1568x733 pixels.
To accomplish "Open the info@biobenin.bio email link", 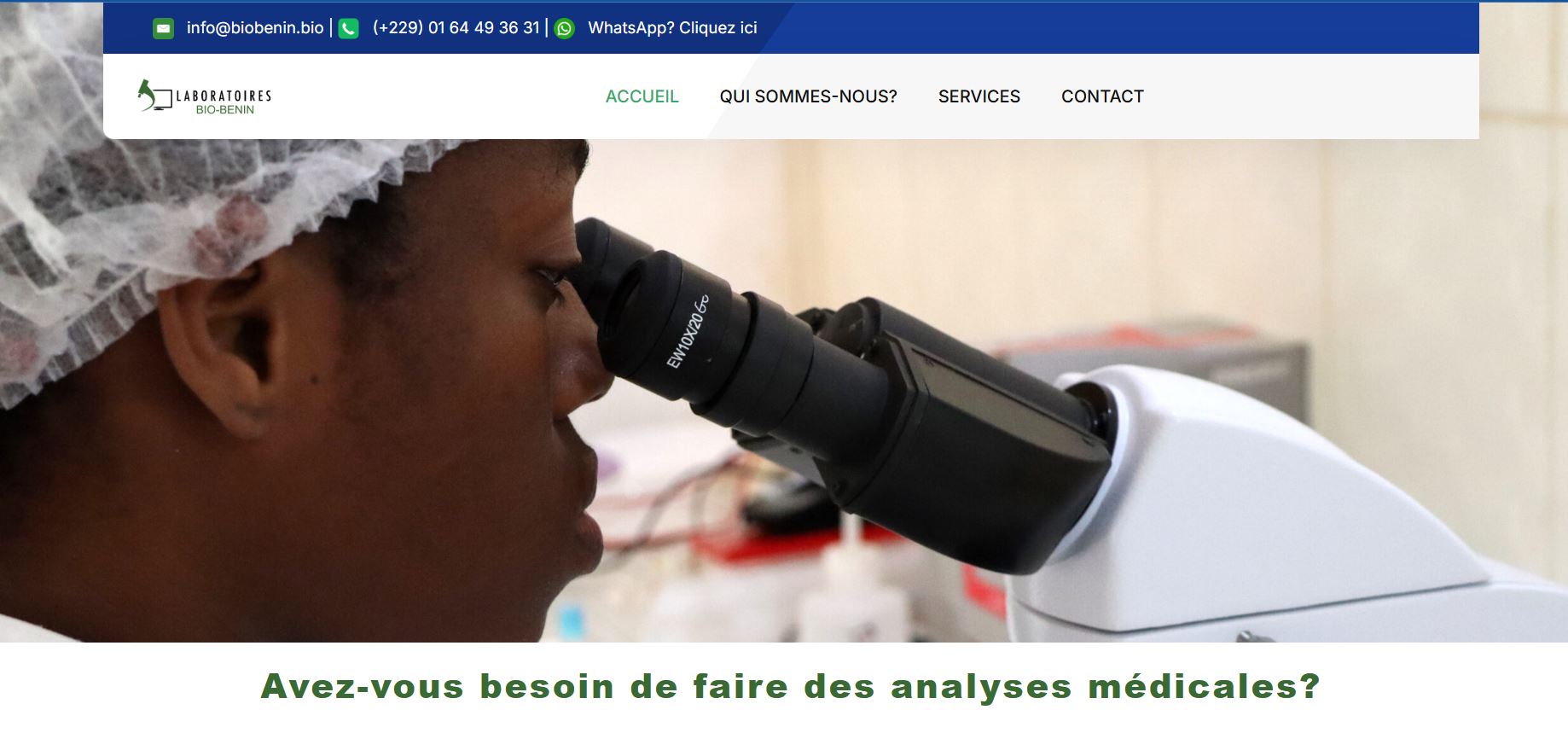I will [x=255, y=28].
